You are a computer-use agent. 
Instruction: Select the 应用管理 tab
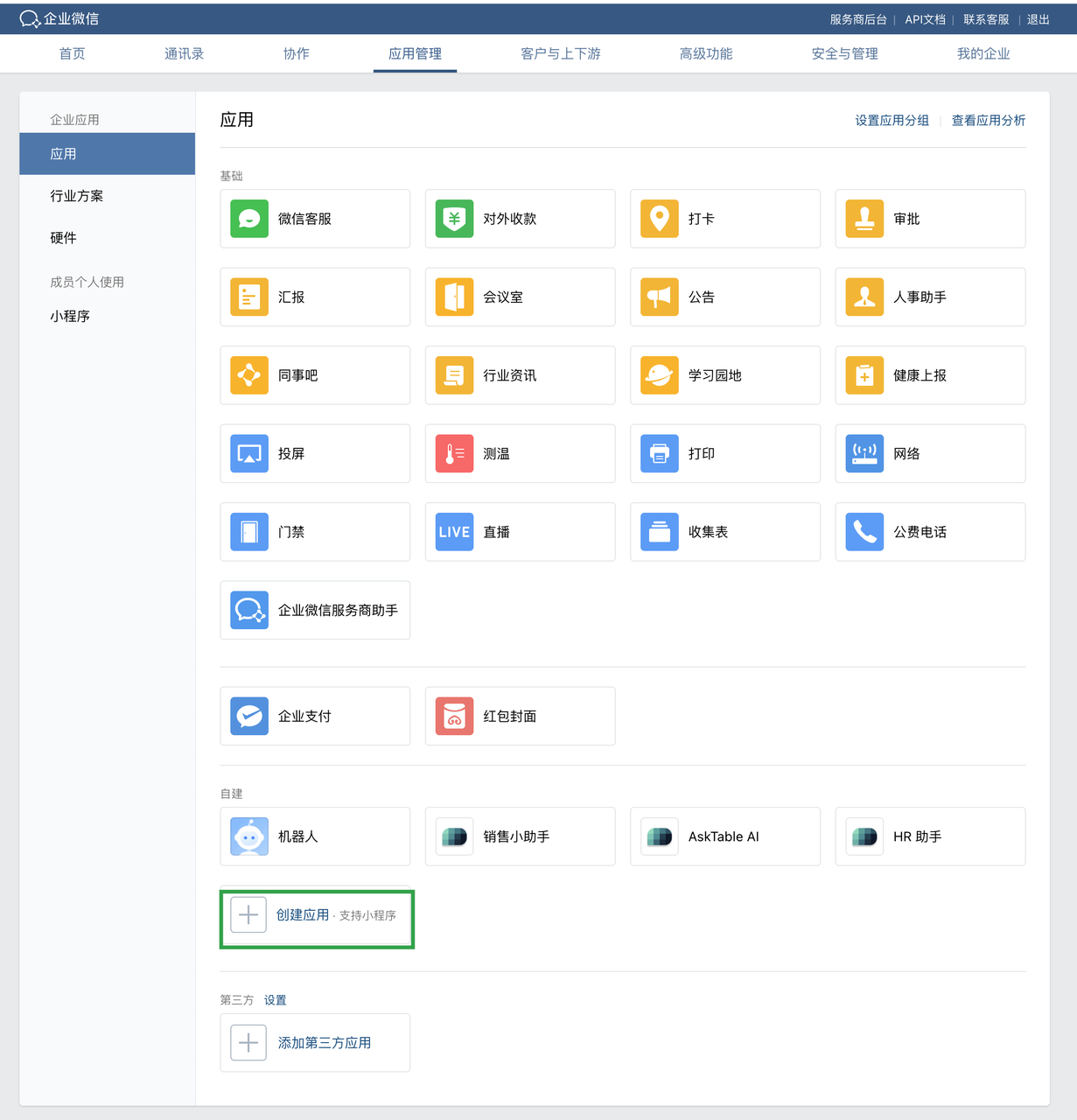click(x=415, y=53)
